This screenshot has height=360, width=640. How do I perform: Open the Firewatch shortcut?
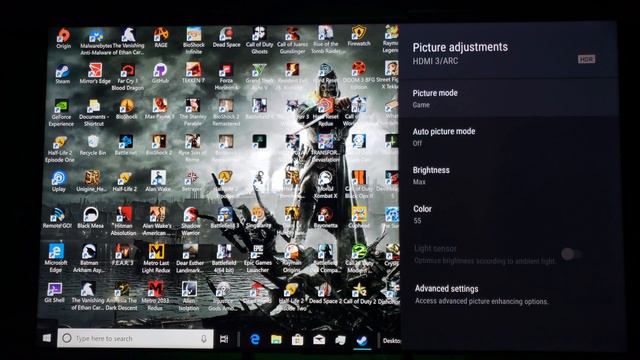359,37
